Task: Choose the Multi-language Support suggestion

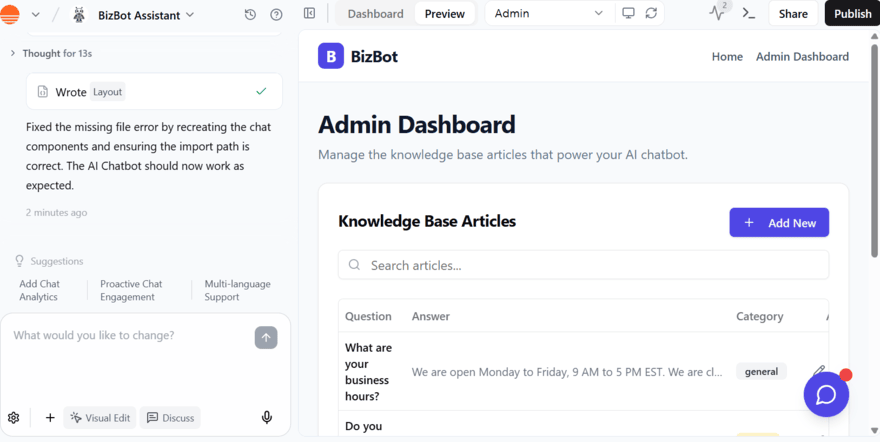Action: pyautogui.click(x=237, y=291)
